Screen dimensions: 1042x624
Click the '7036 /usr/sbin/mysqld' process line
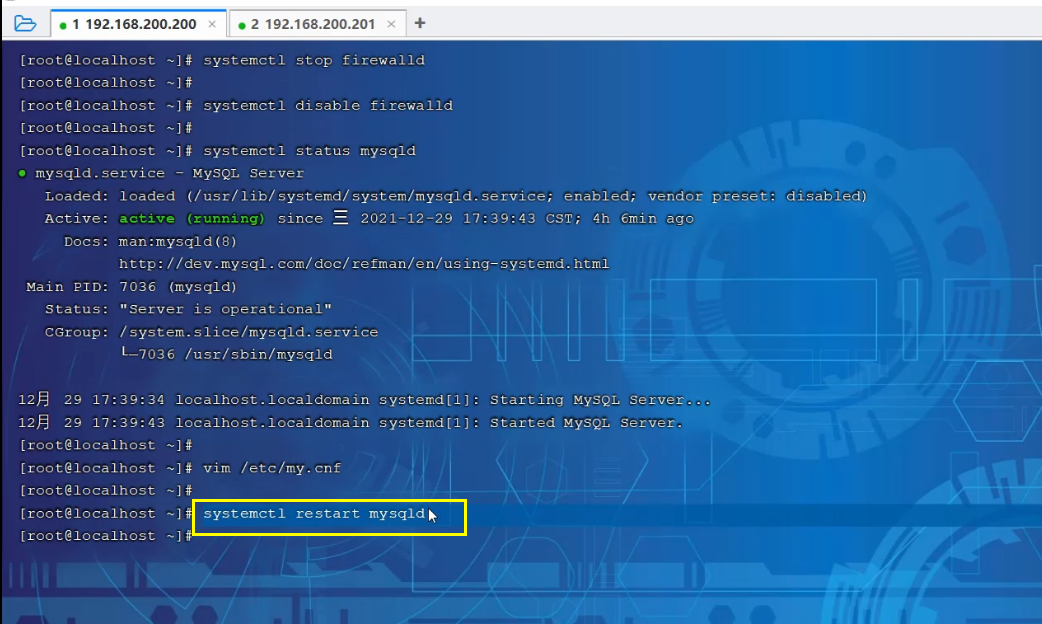coord(227,354)
